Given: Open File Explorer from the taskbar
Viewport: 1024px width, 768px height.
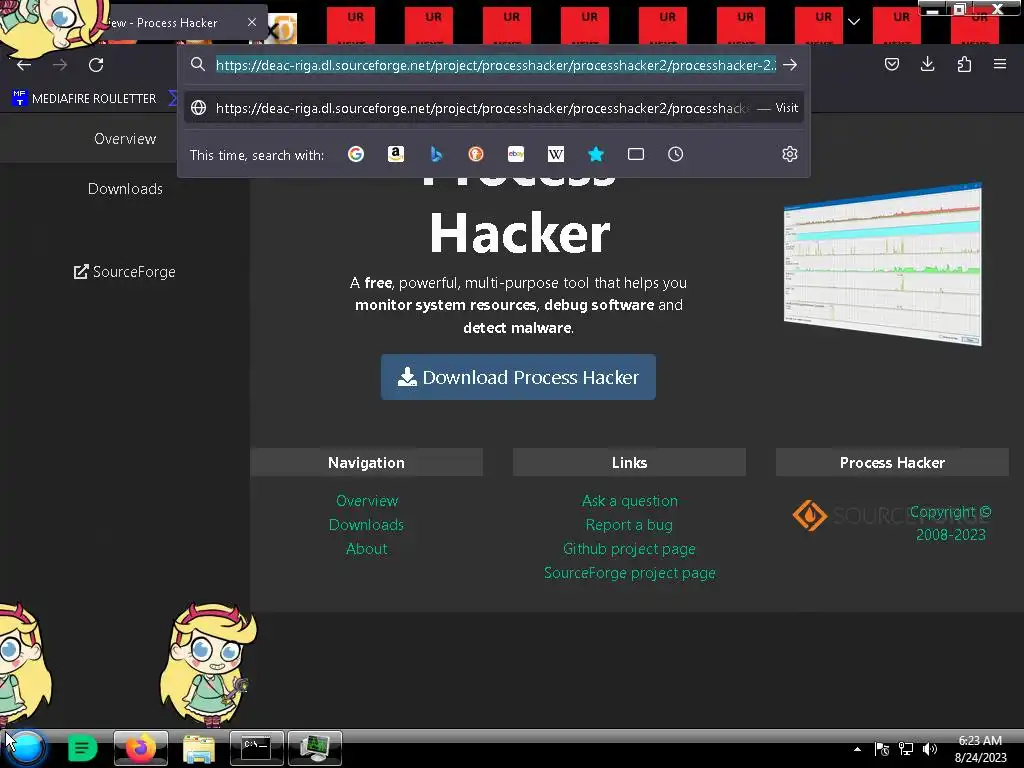Looking at the screenshot, I should pyautogui.click(x=199, y=748).
